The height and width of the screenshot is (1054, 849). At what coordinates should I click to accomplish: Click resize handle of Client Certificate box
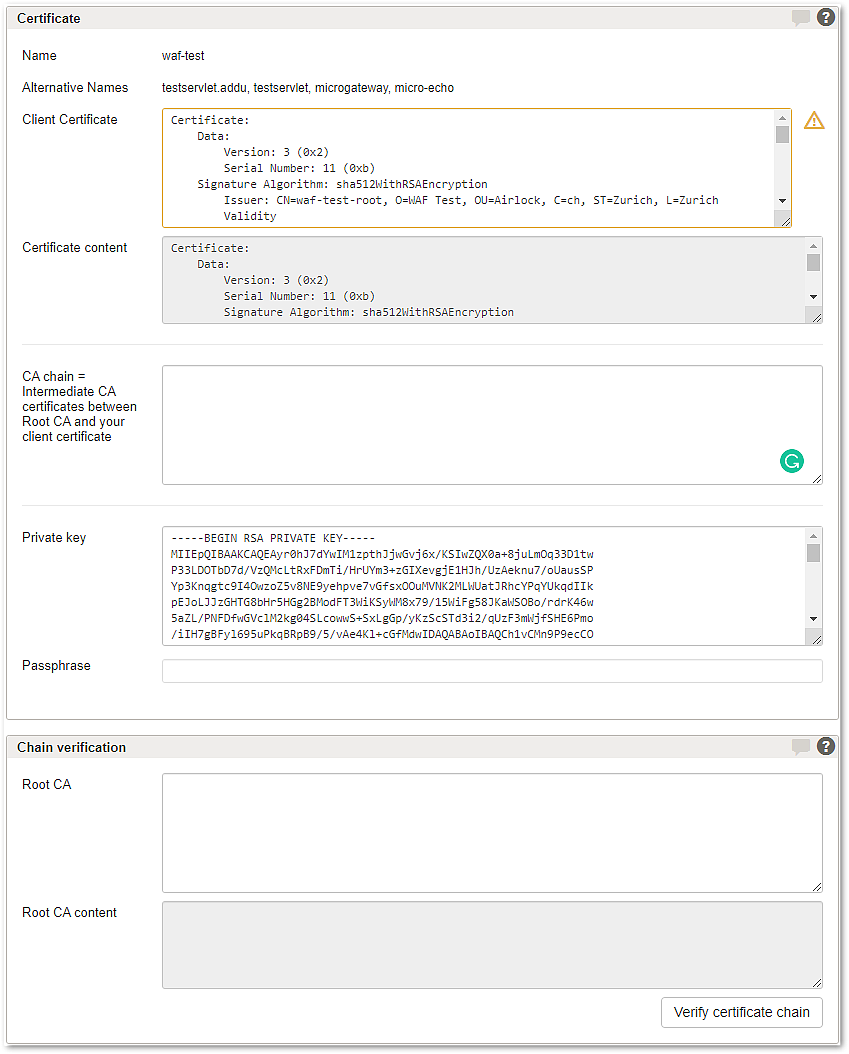pos(785,221)
